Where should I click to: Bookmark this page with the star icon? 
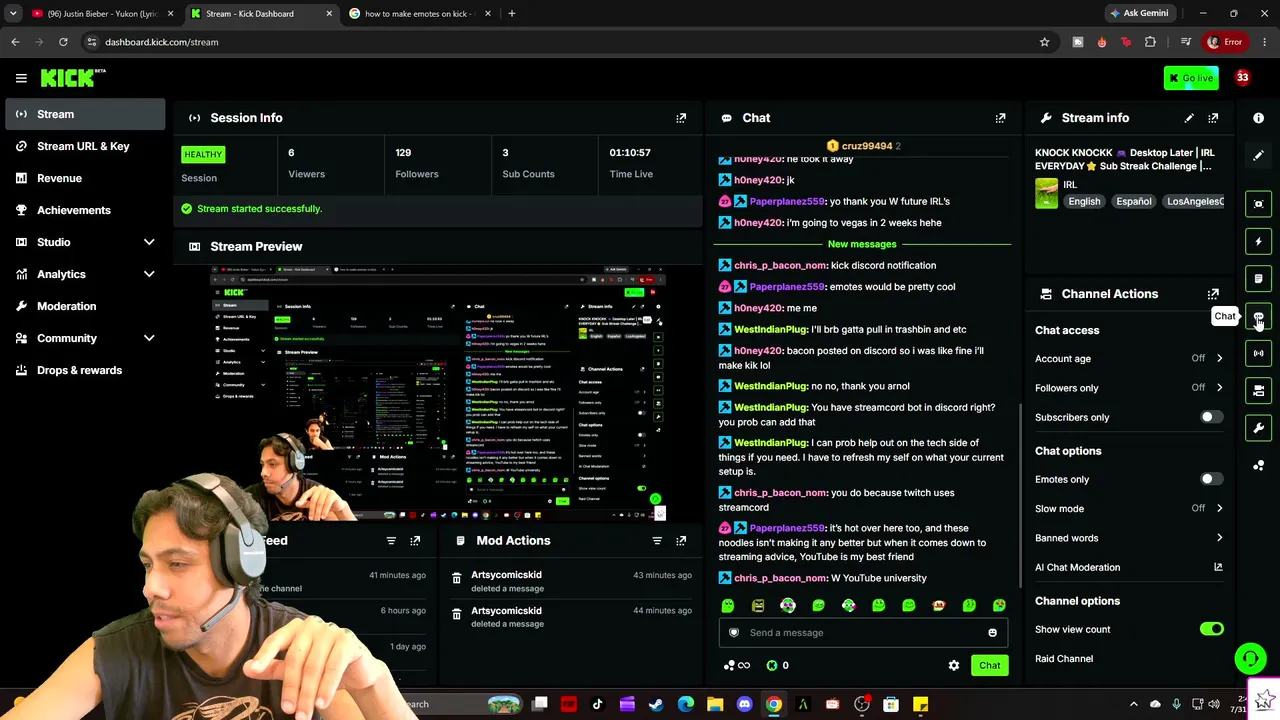point(1045,42)
